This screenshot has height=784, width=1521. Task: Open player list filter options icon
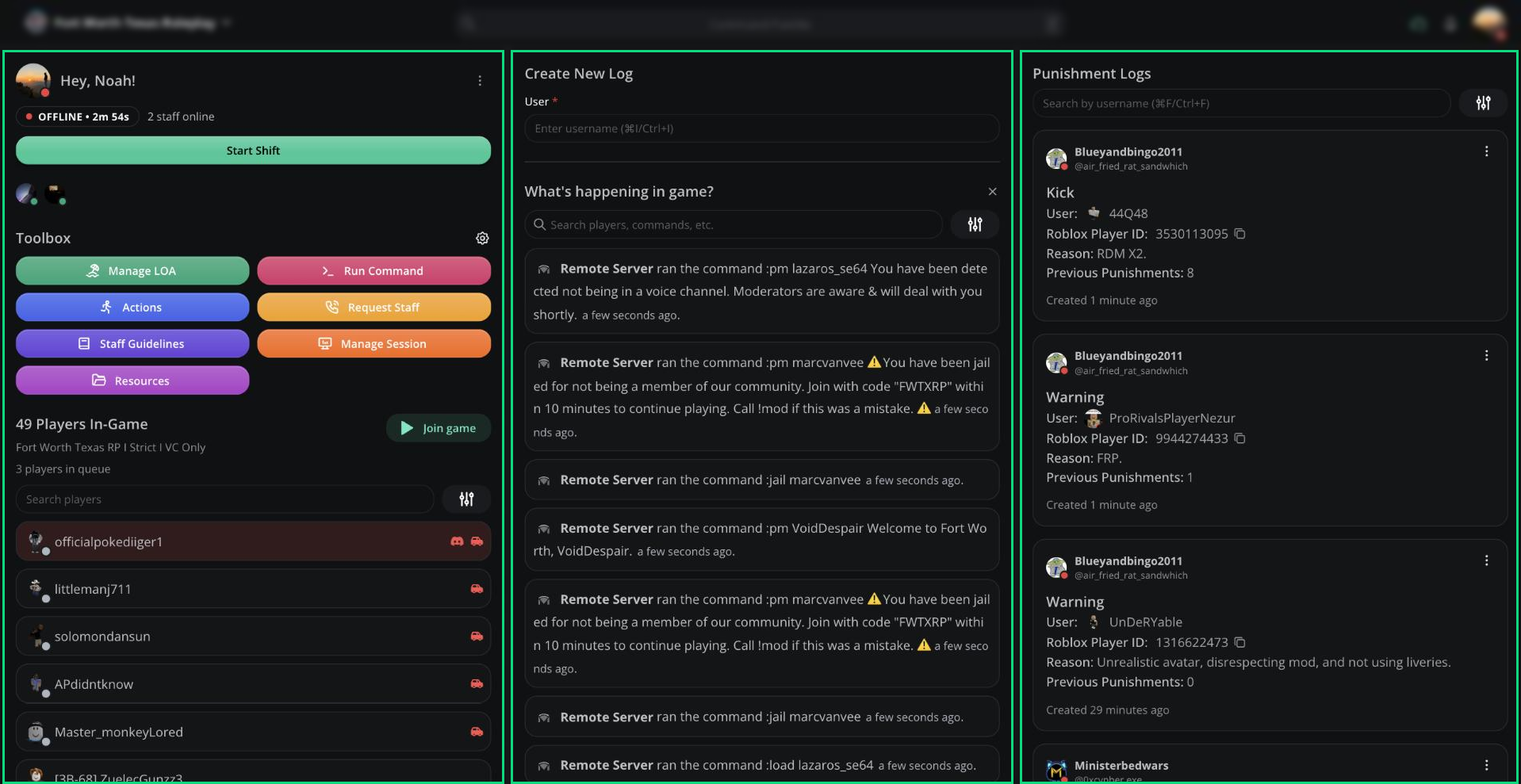pyautogui.click(x=466, y=499)
